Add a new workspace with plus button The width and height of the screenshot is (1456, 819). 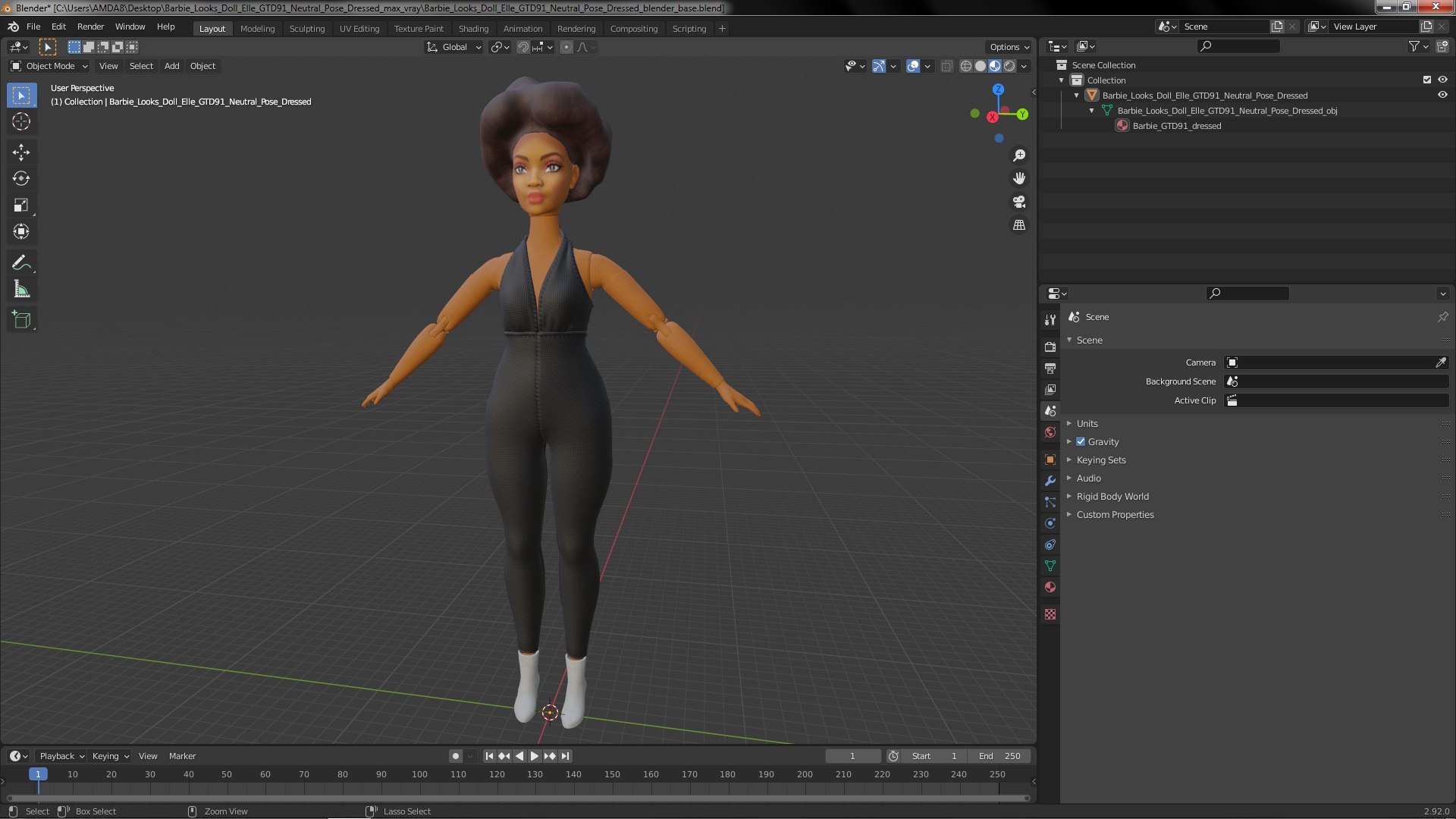pos(722,29)
